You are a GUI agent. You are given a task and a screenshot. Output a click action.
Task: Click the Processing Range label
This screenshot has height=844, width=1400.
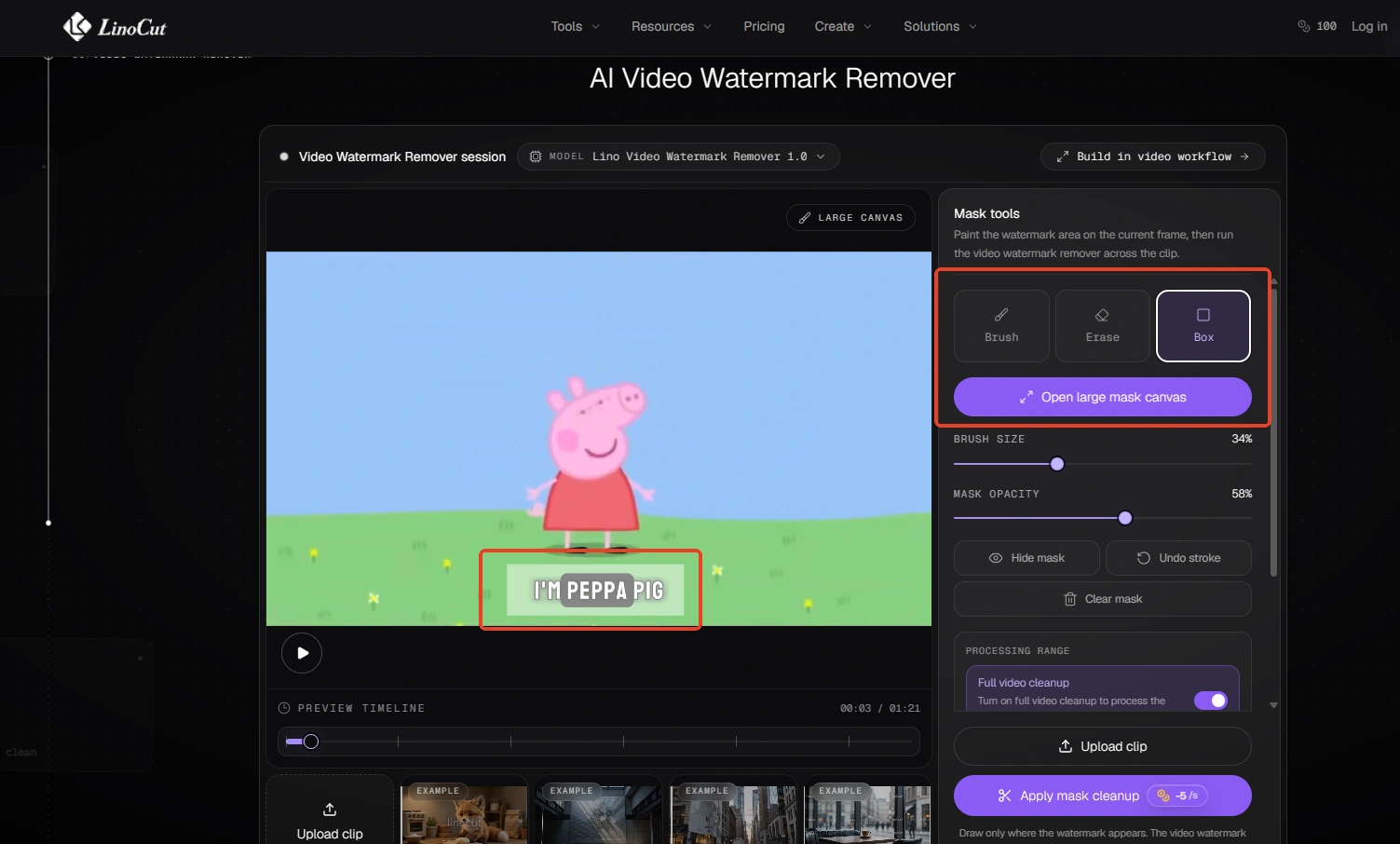click(x=1017, y=650)
